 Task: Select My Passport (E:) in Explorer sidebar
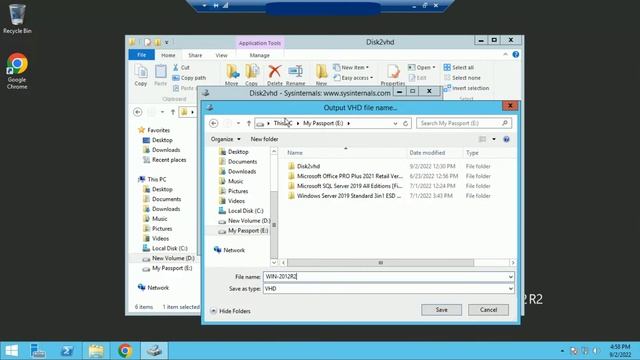click(x=167, y=268)
